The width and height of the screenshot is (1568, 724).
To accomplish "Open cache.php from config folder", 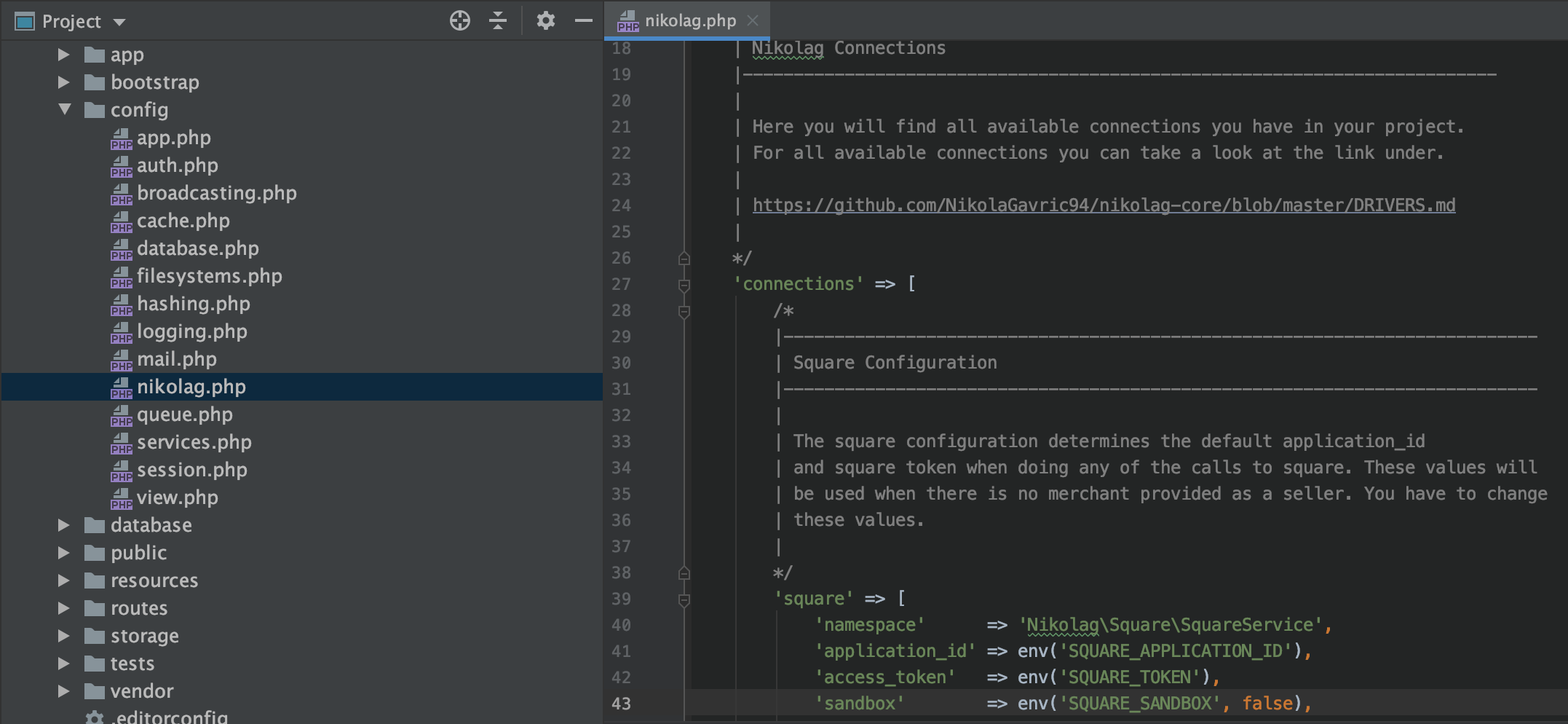I will pos(183,221).
